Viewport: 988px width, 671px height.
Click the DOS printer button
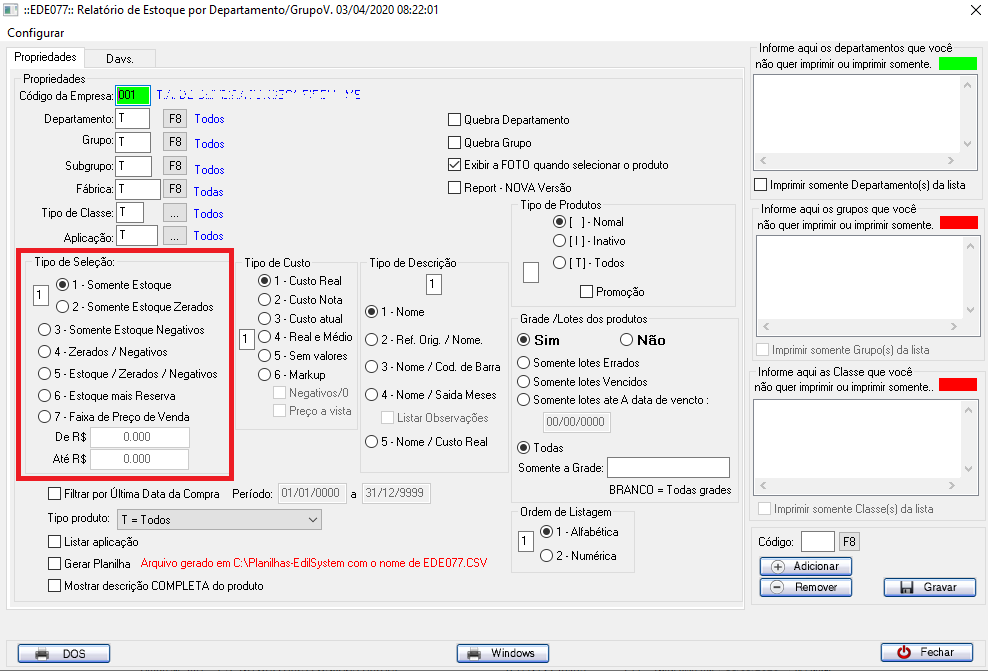click(64, 653)
